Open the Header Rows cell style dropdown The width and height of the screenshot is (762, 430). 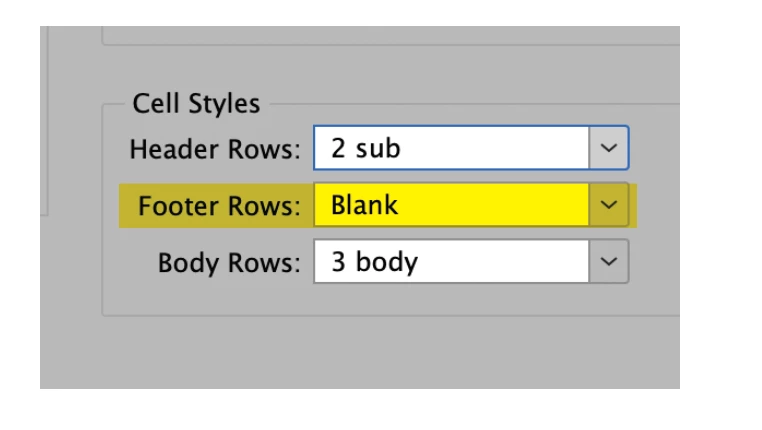point(470,150)
